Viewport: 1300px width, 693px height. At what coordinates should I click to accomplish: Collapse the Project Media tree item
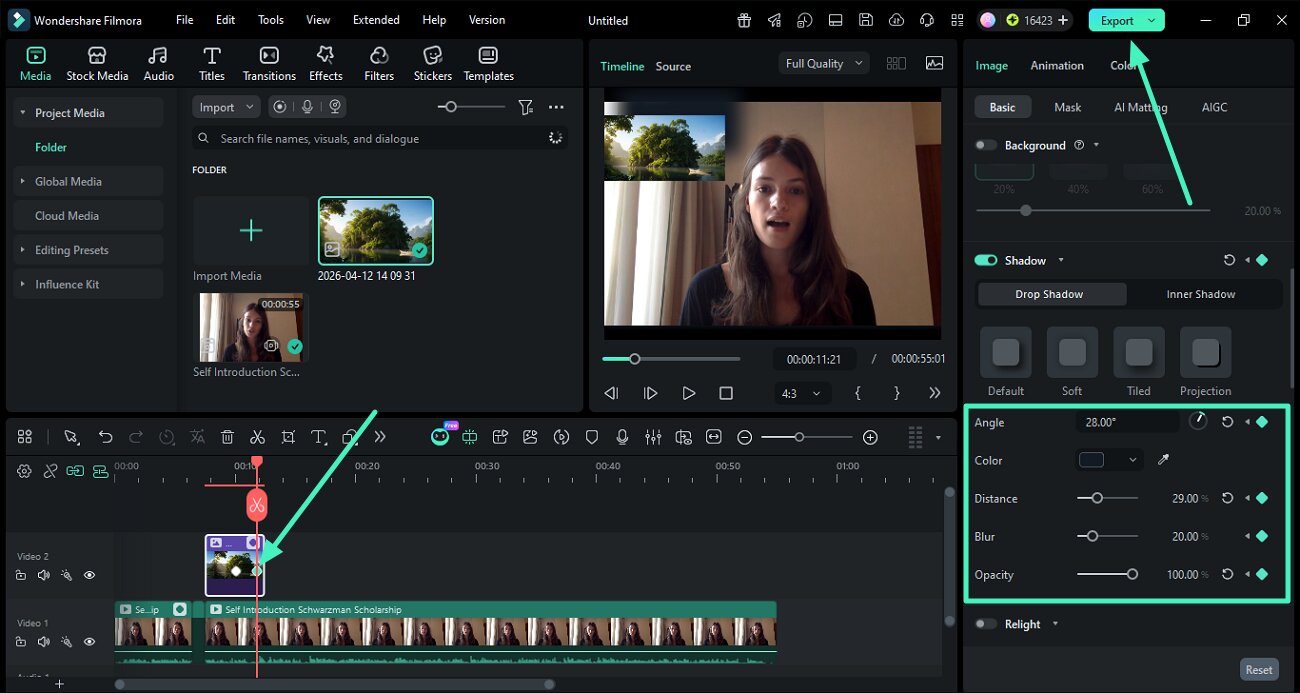[x=22, y=113]
